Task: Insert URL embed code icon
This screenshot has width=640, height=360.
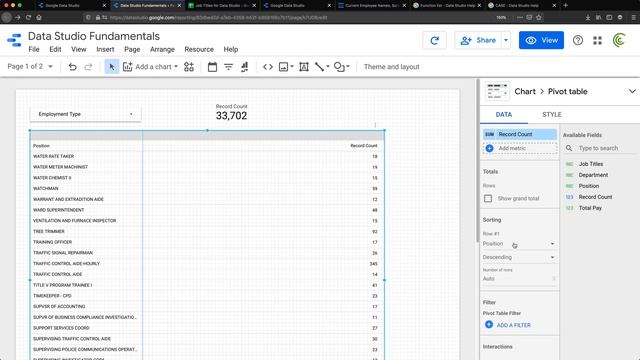Action: coord(268,67)
